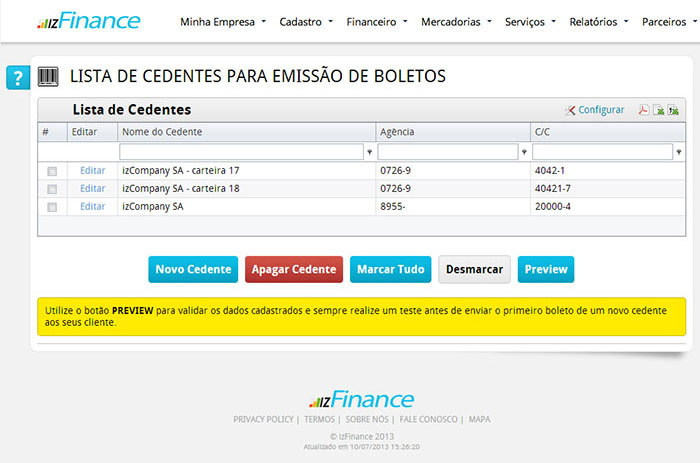Export the list to PDF
The image size is (700, 463).
[x=643, y=110]
